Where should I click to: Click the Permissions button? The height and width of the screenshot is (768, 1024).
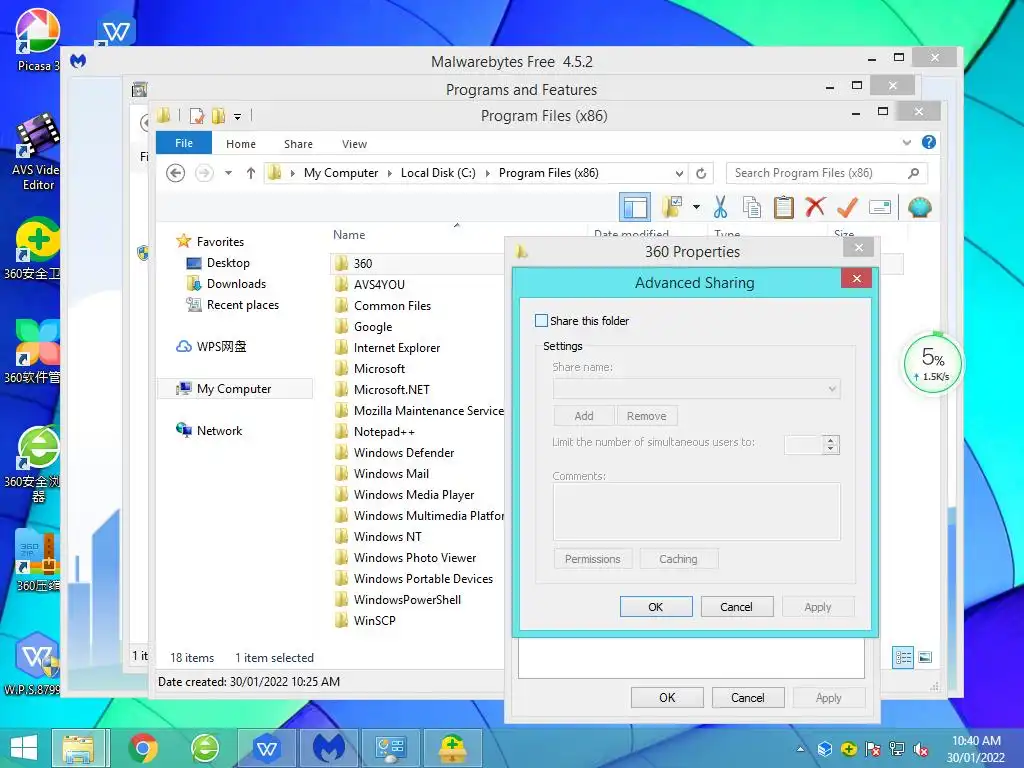coord(593,559)
